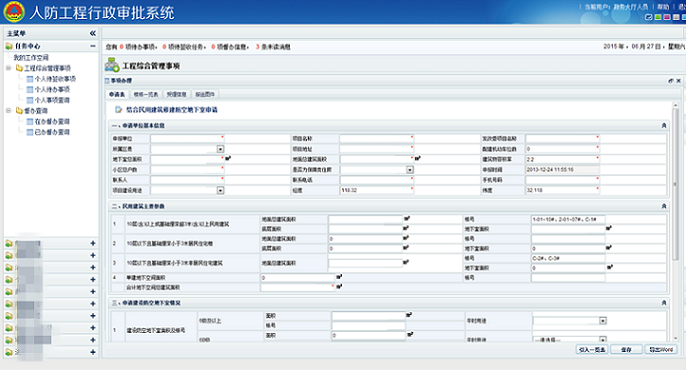The width and height of the screenshot is (686, 370).
Task: Collapse section one basic info panel
Action: pyautogui.click(x=664, y=126)
